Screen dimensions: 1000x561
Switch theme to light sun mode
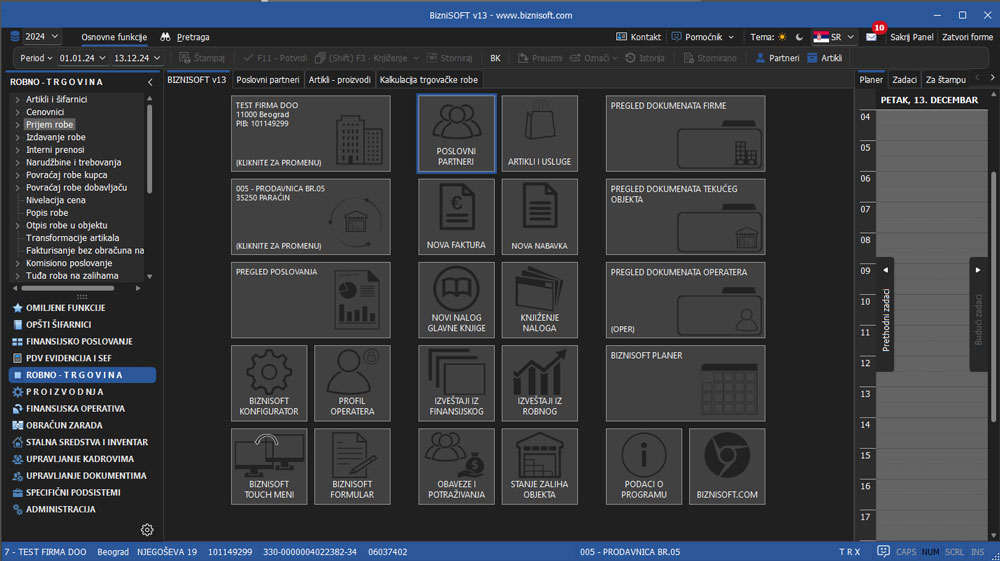[782, 37]
